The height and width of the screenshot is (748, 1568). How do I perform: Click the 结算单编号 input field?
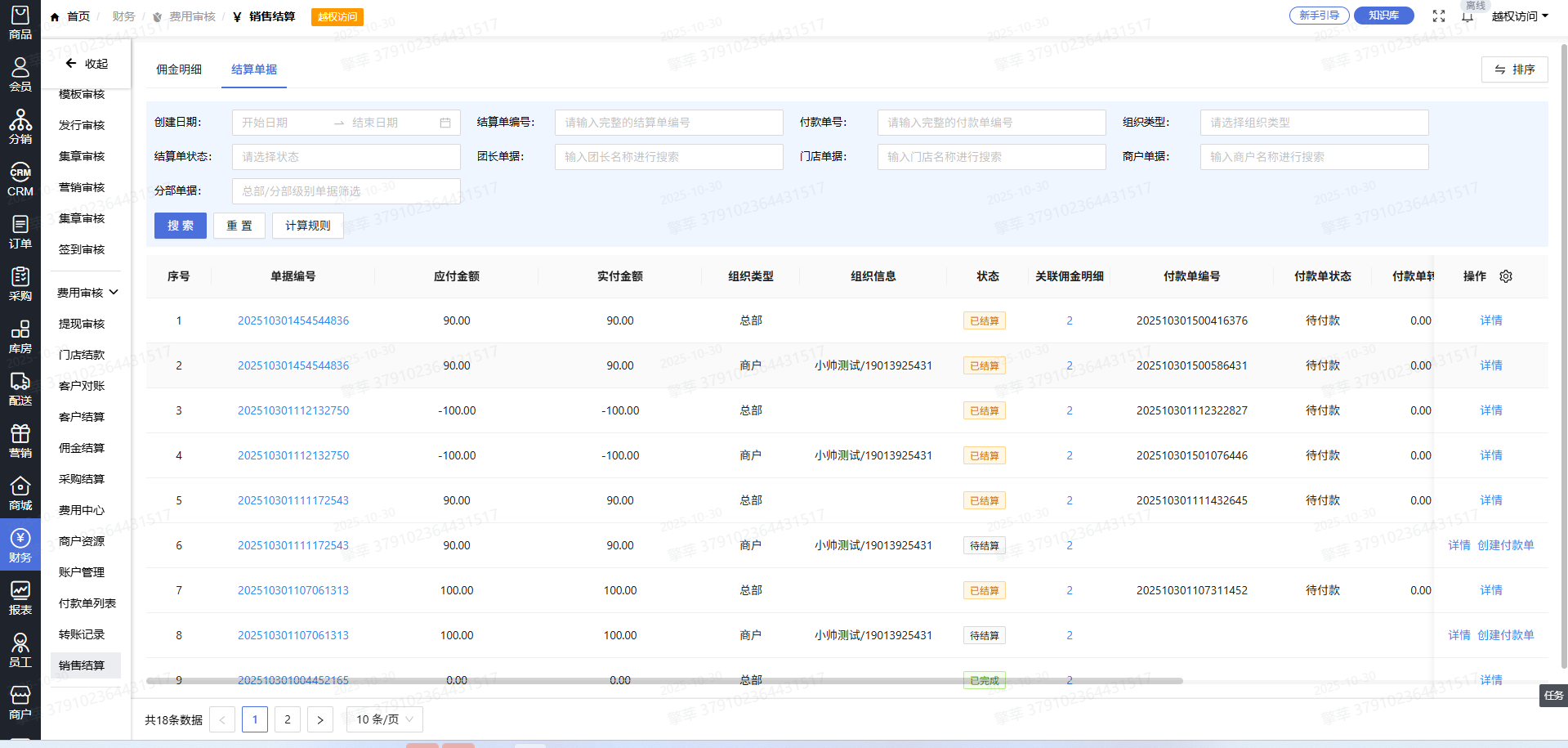tap(668, 123)
